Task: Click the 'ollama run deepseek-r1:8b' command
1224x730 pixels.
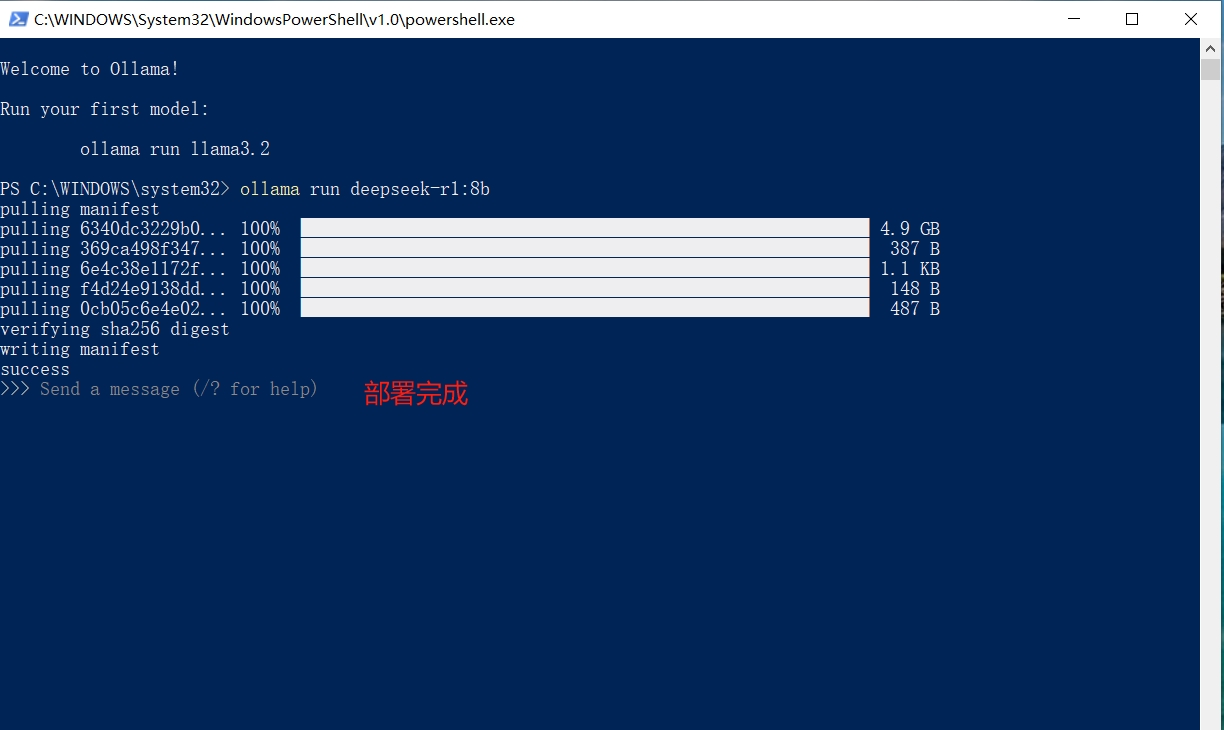Action: pyautogui.click(x=365, y=189)
